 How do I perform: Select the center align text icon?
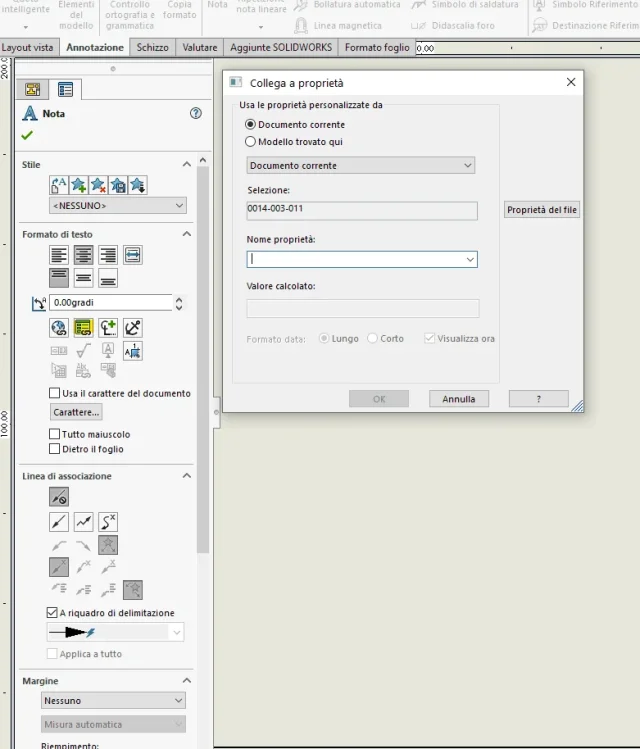tap(83, 255)
